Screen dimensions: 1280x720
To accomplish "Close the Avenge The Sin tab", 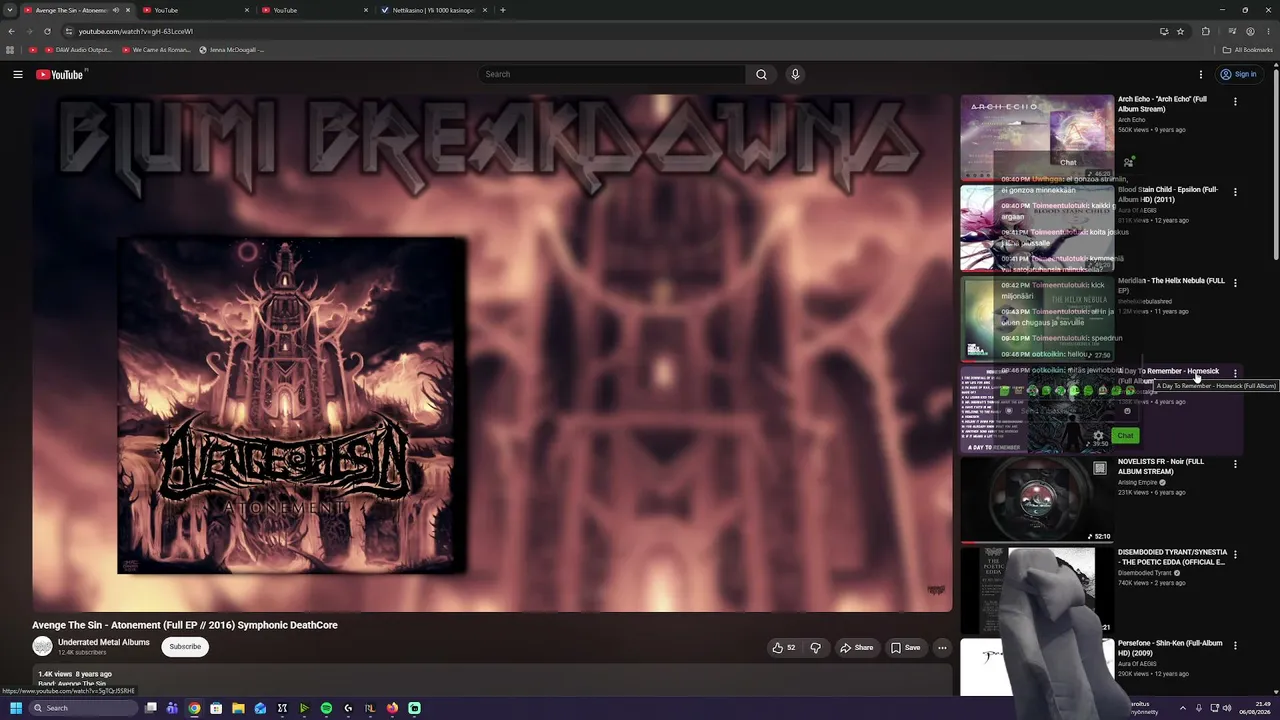I will point(128,10).
